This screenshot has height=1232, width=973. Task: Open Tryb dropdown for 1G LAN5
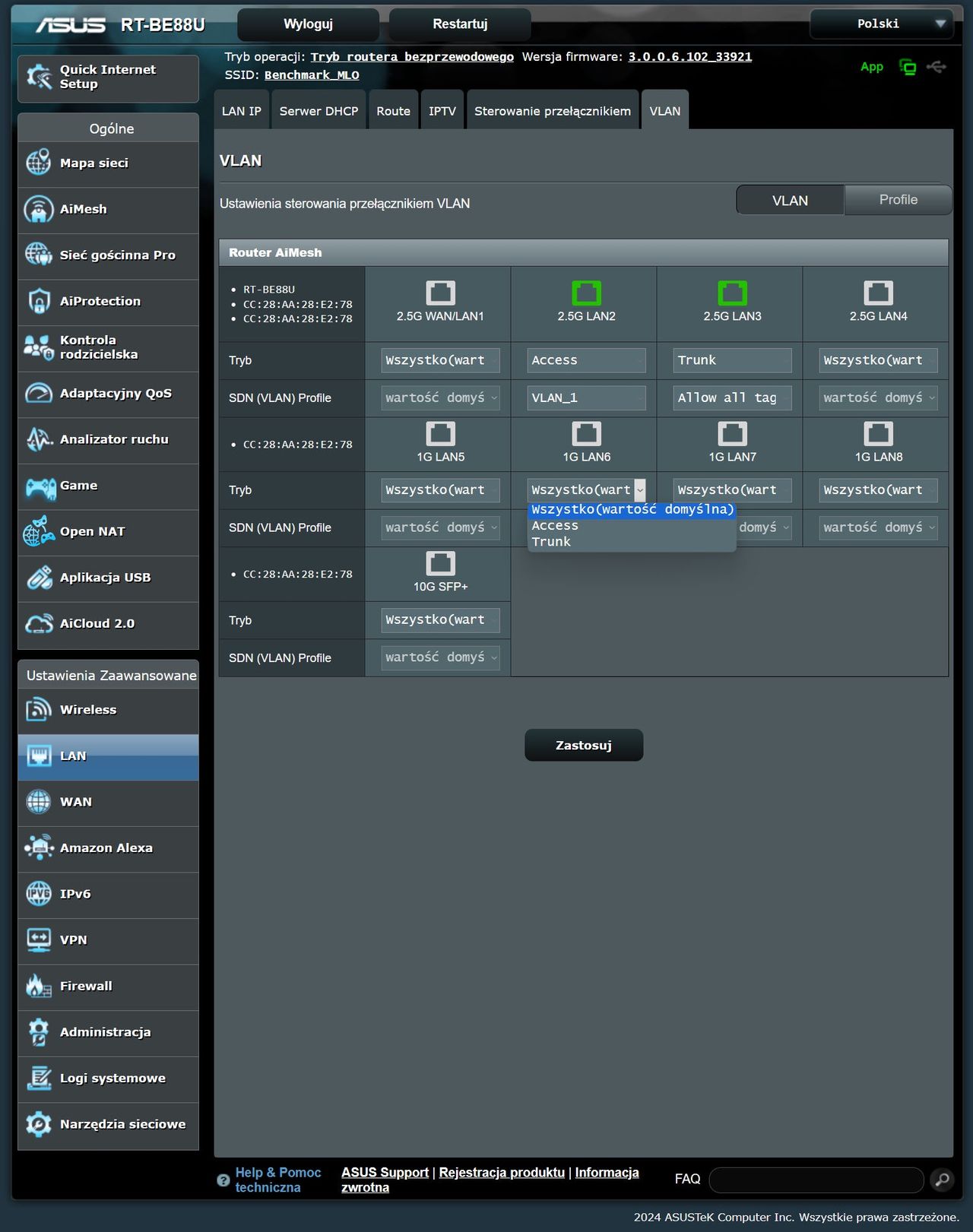pos(440,490)
